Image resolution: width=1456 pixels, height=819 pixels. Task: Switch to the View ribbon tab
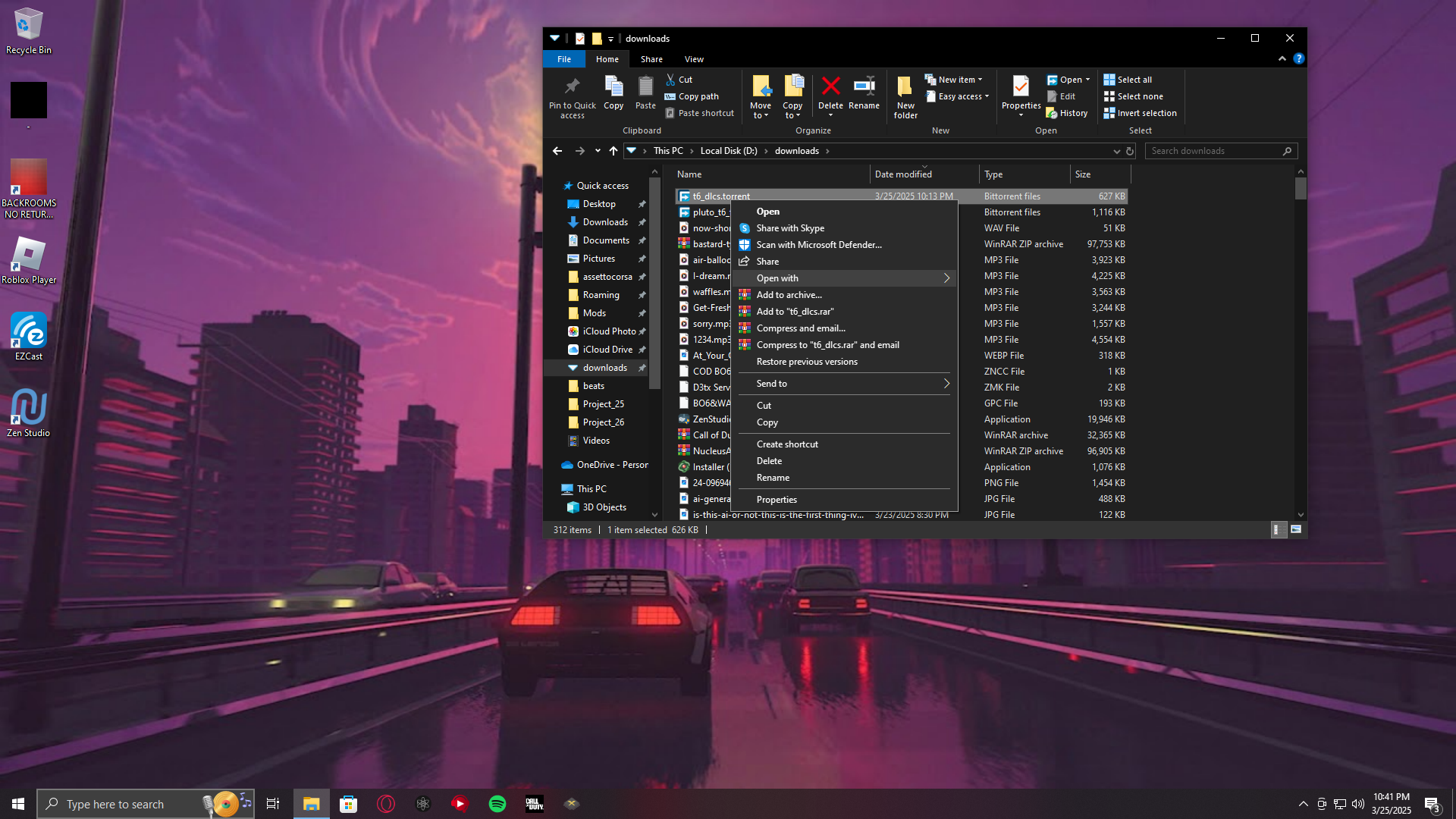click(694, 59)
